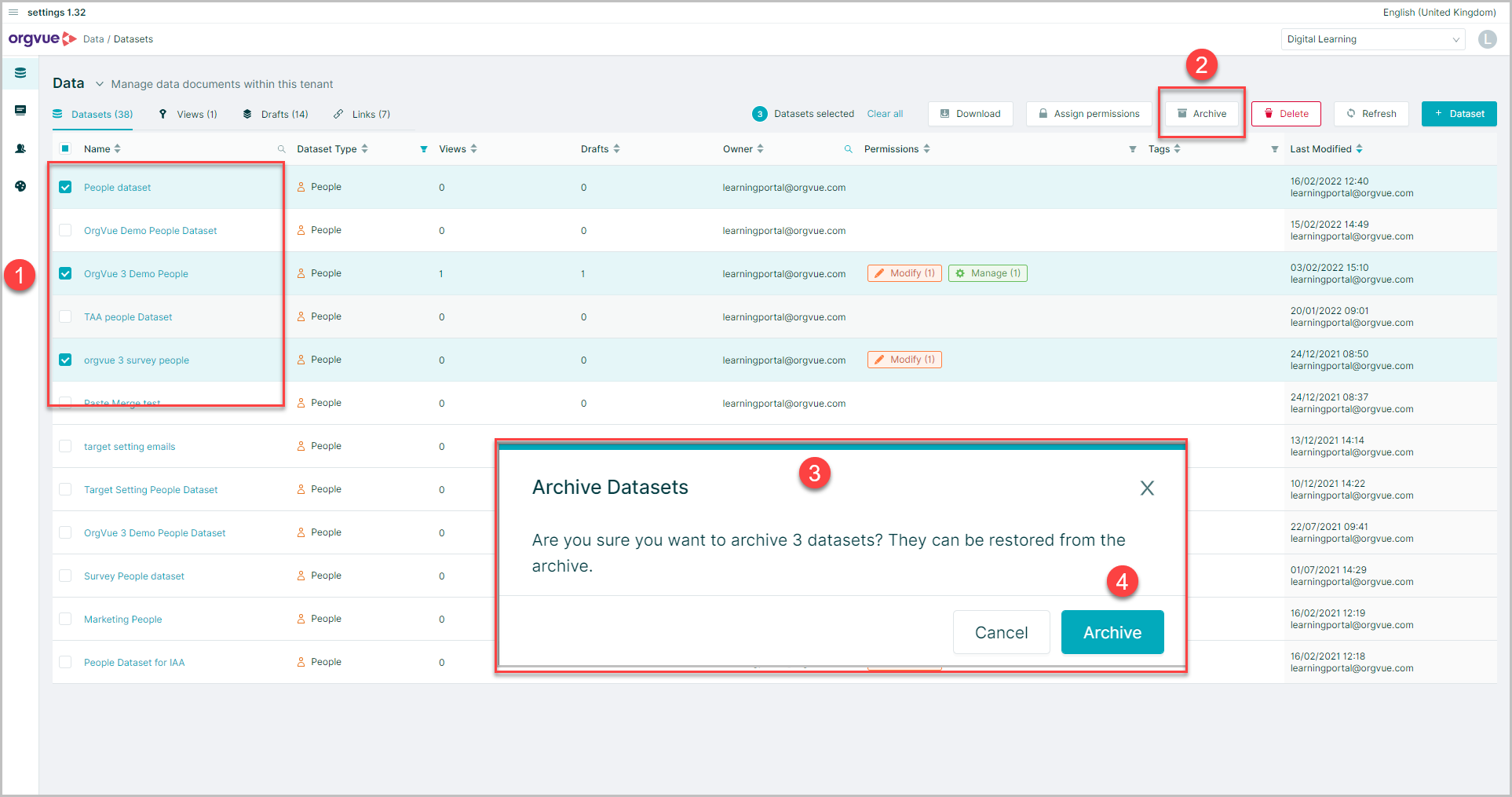Click the red Delete button

[x=1286, y=114]
